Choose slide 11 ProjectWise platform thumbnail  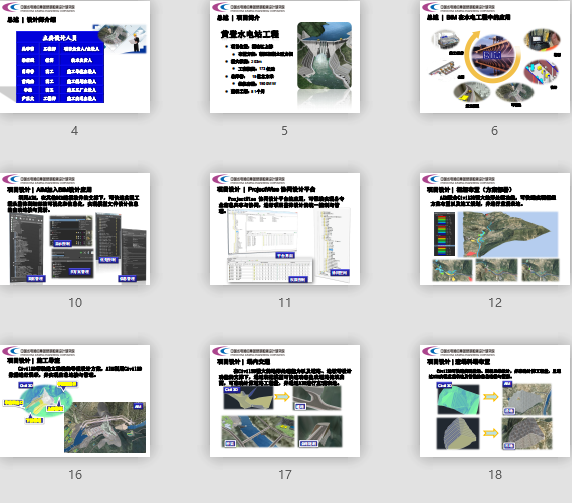[285, 229]
